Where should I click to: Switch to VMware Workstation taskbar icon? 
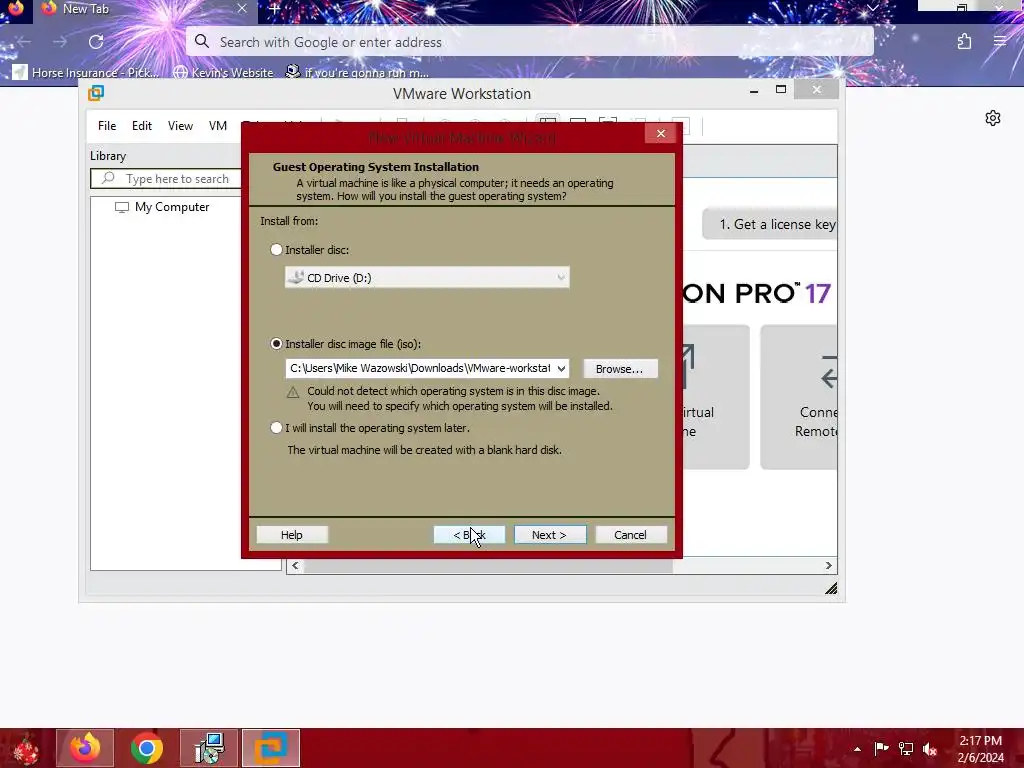[271, 748]
